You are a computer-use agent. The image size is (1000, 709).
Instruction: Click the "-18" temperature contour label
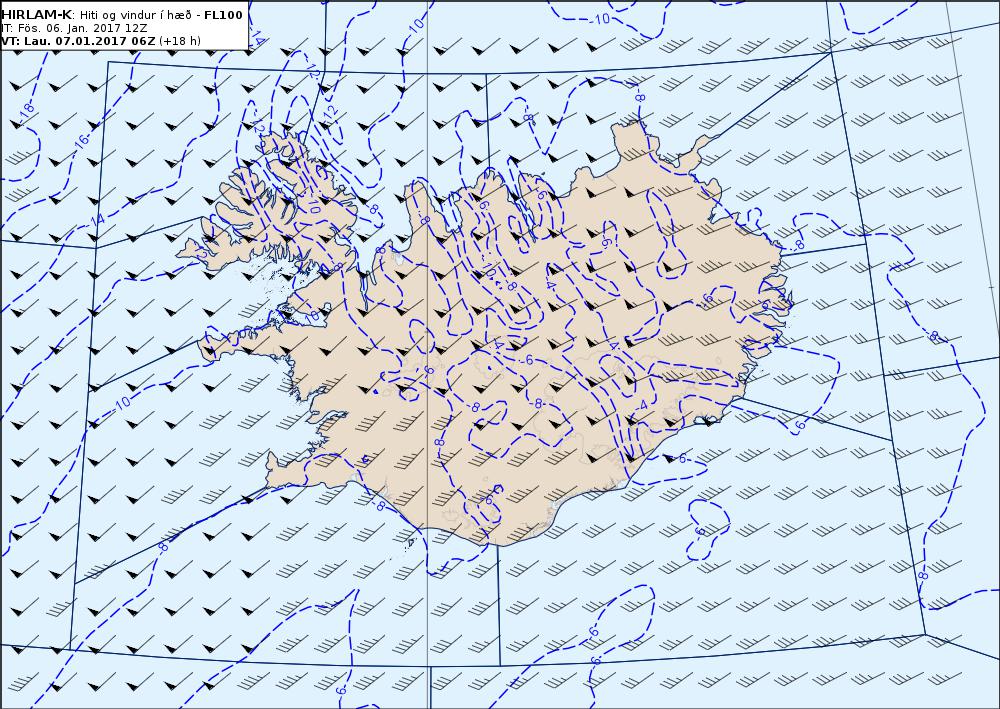coord(26,114)
